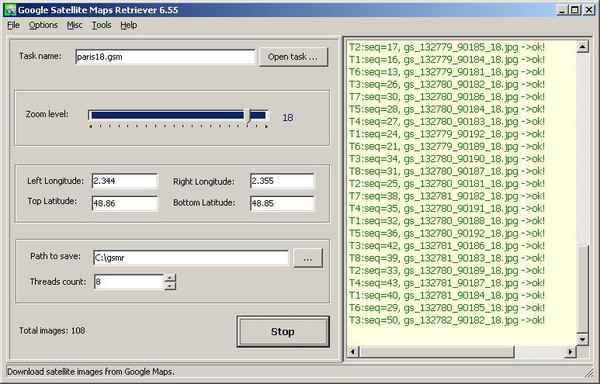
Task: Click the Bottom Latitude field
Action: (282, 203)
